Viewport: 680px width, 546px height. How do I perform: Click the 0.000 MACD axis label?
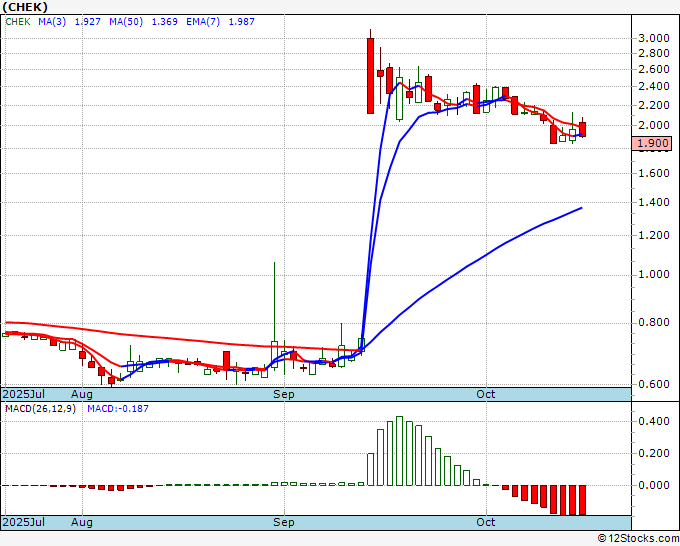[654, 485]
